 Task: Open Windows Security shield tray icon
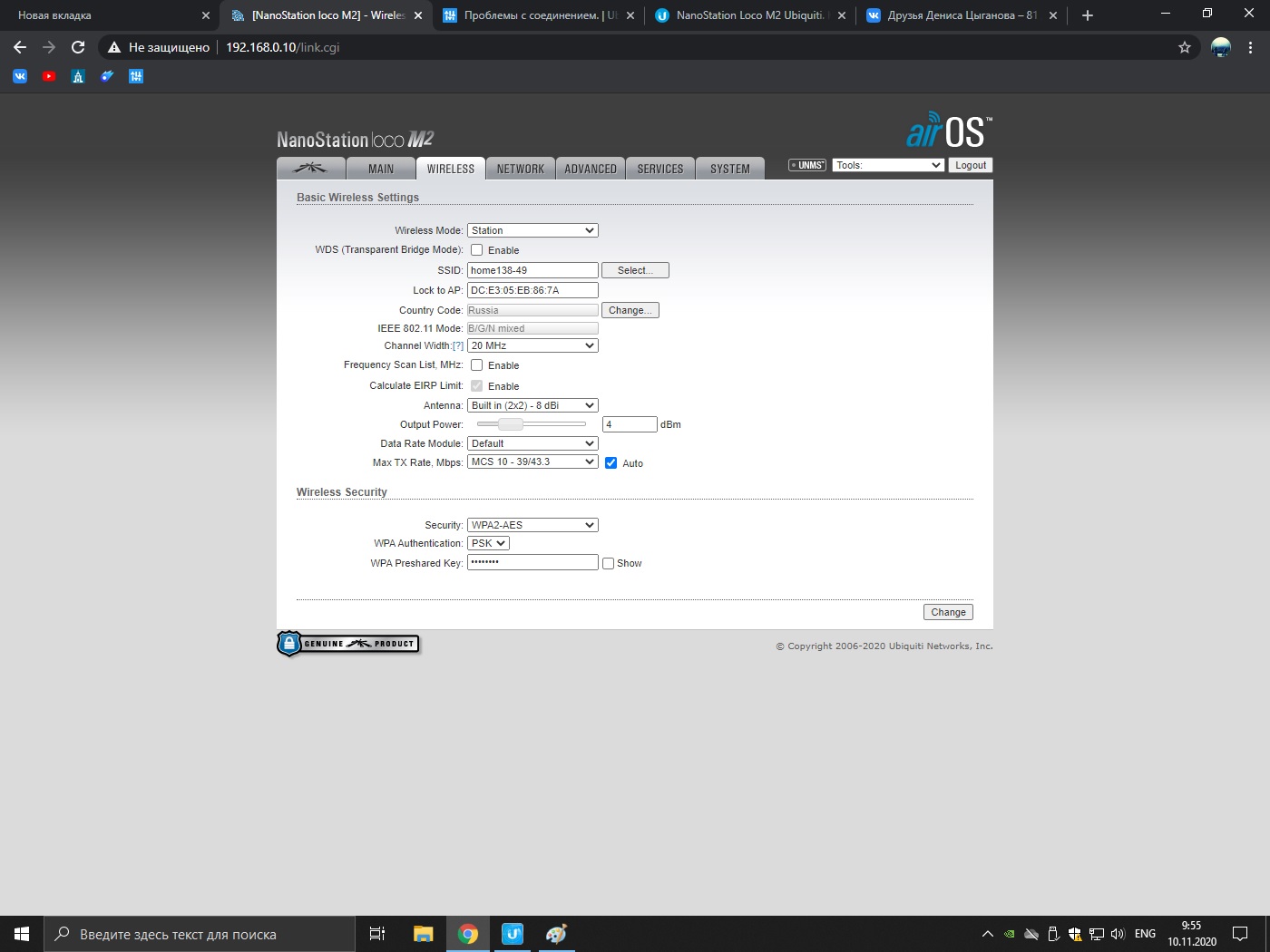[x=1075, y=934]
